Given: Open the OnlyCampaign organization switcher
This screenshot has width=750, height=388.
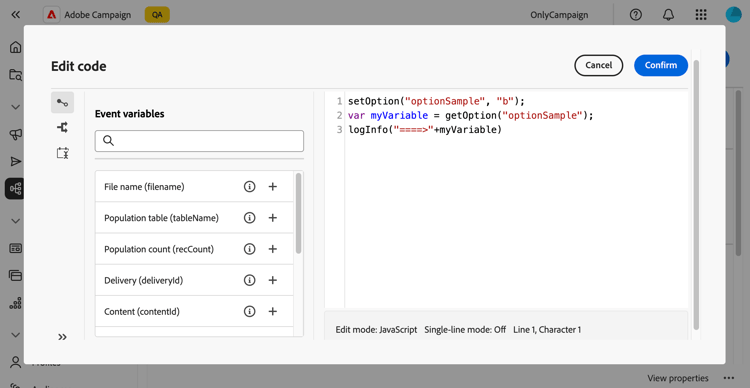Looking at the screenshot, I should click(x=559, y=15).
